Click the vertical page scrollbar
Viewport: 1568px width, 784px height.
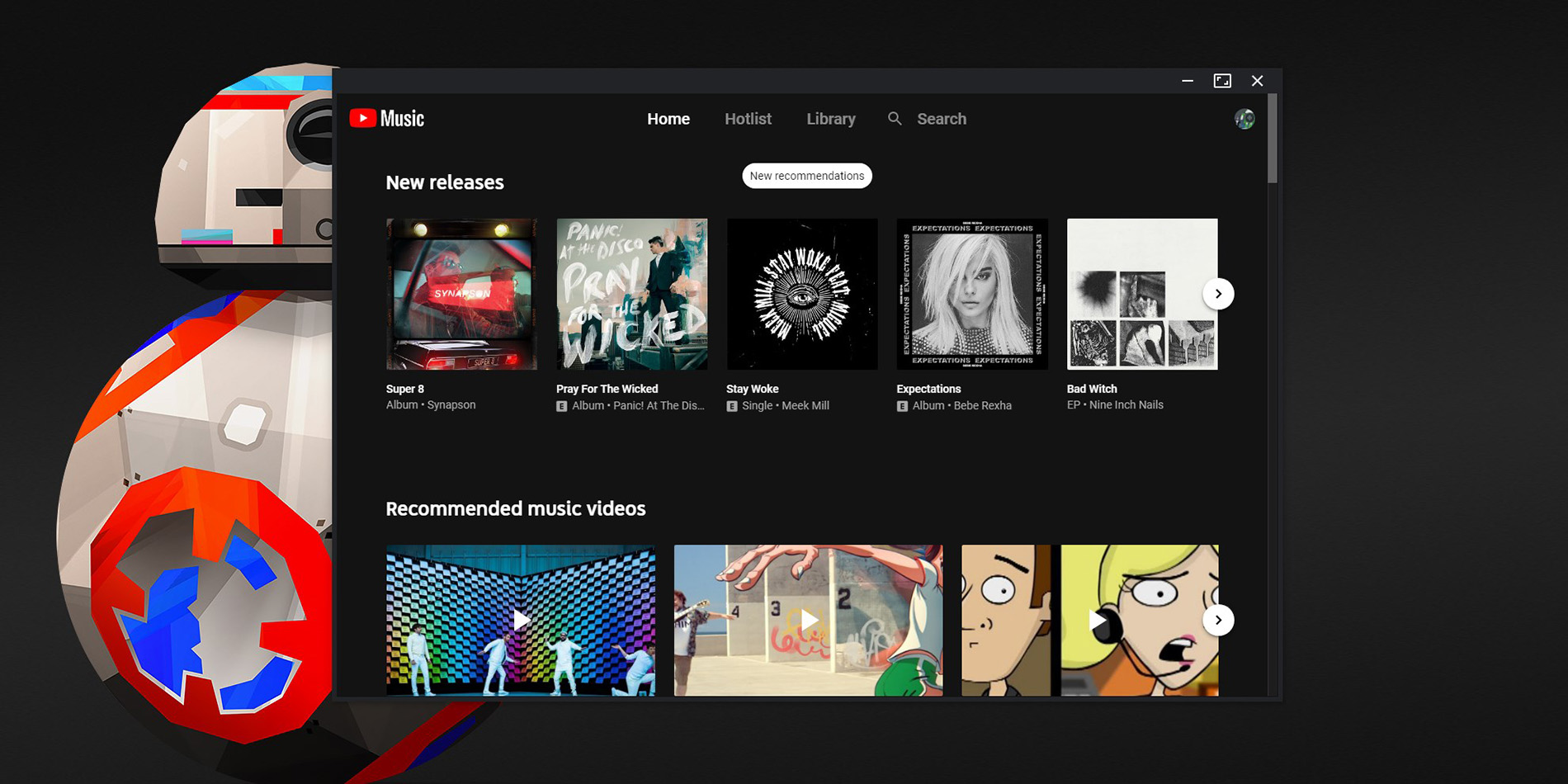[x=1273, y=140]
